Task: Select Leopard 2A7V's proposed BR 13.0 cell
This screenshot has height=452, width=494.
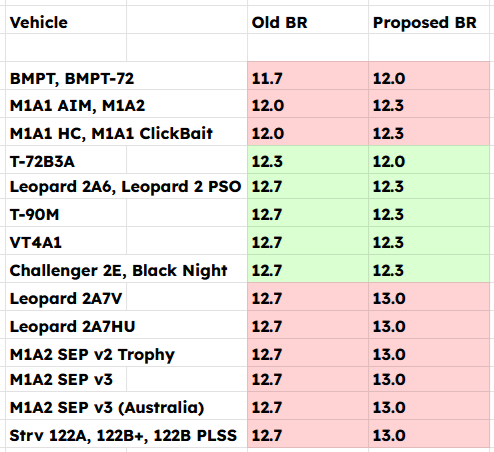Action: tap(429, 297)
